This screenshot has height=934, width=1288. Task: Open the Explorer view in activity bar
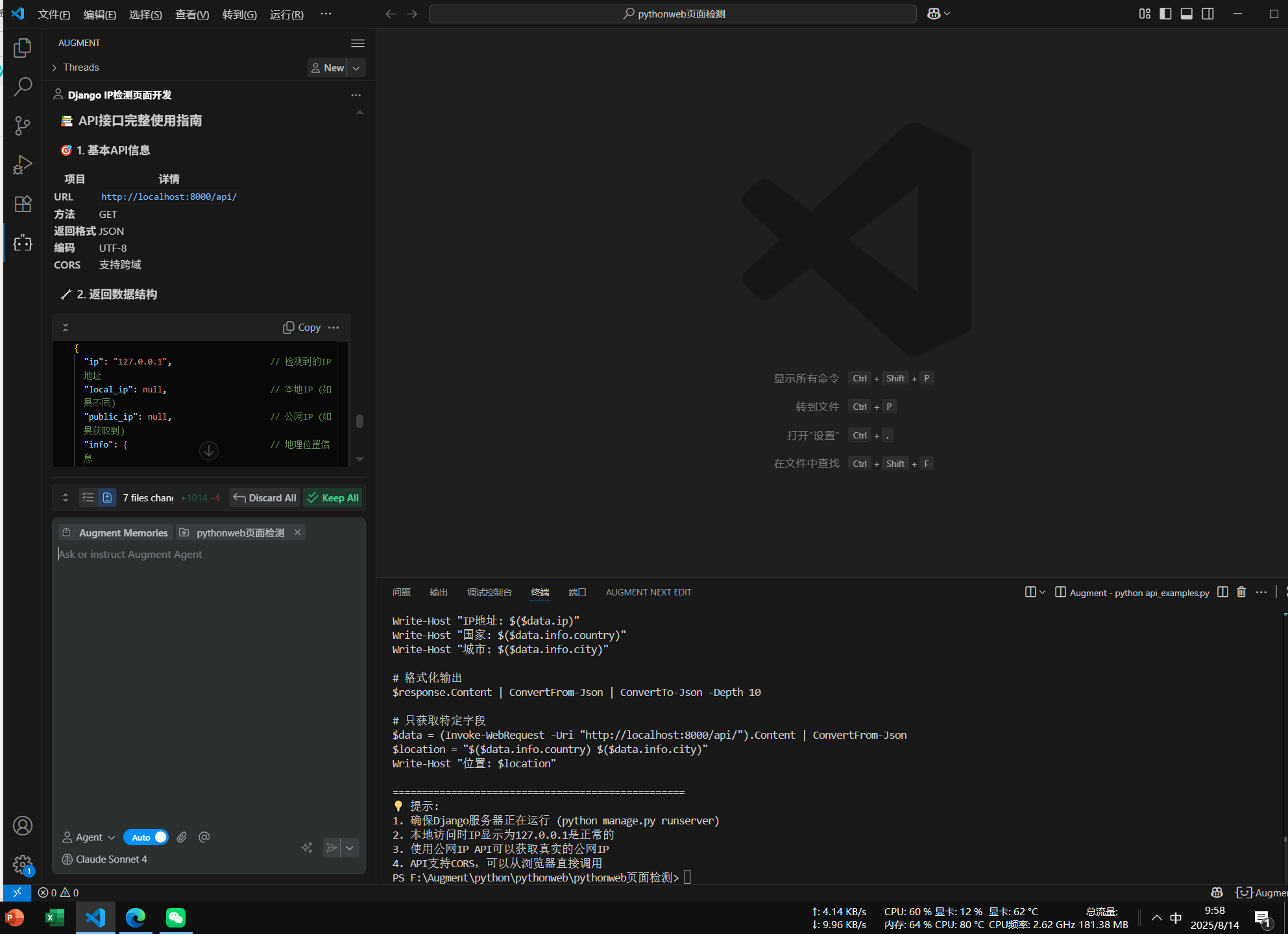23,48
